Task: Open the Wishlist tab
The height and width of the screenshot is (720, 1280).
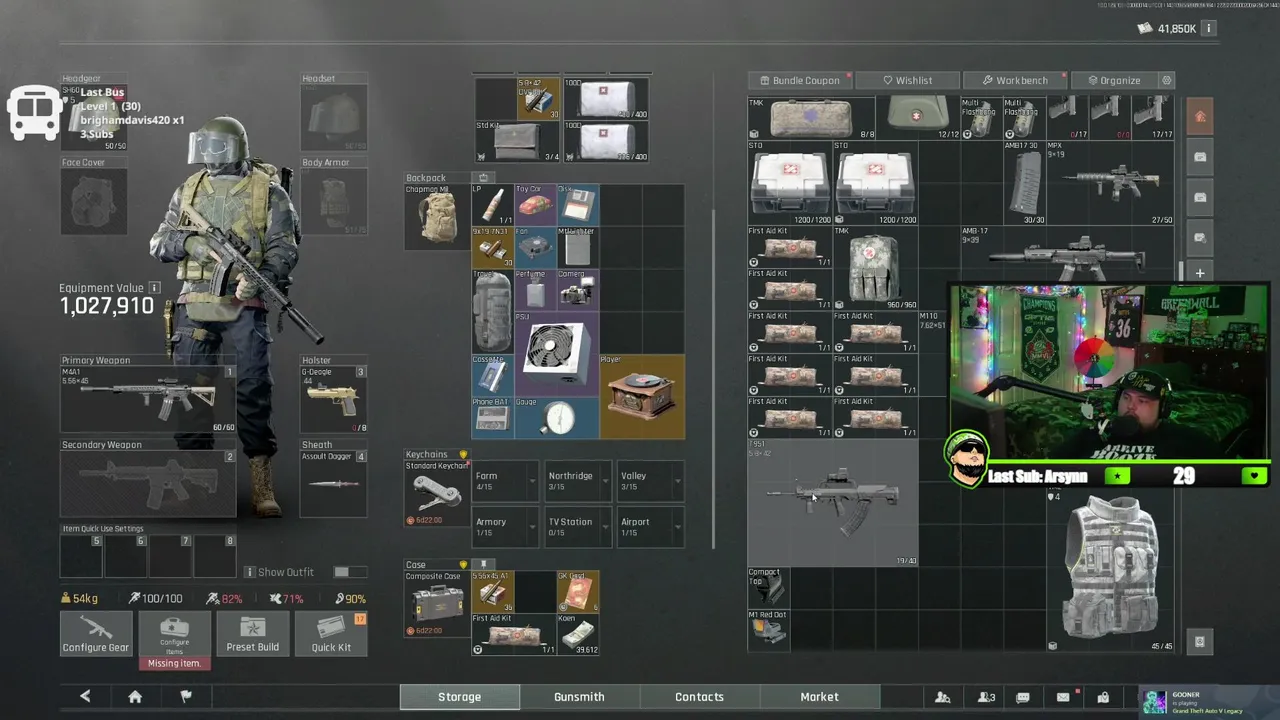Action: pos(907,80)
